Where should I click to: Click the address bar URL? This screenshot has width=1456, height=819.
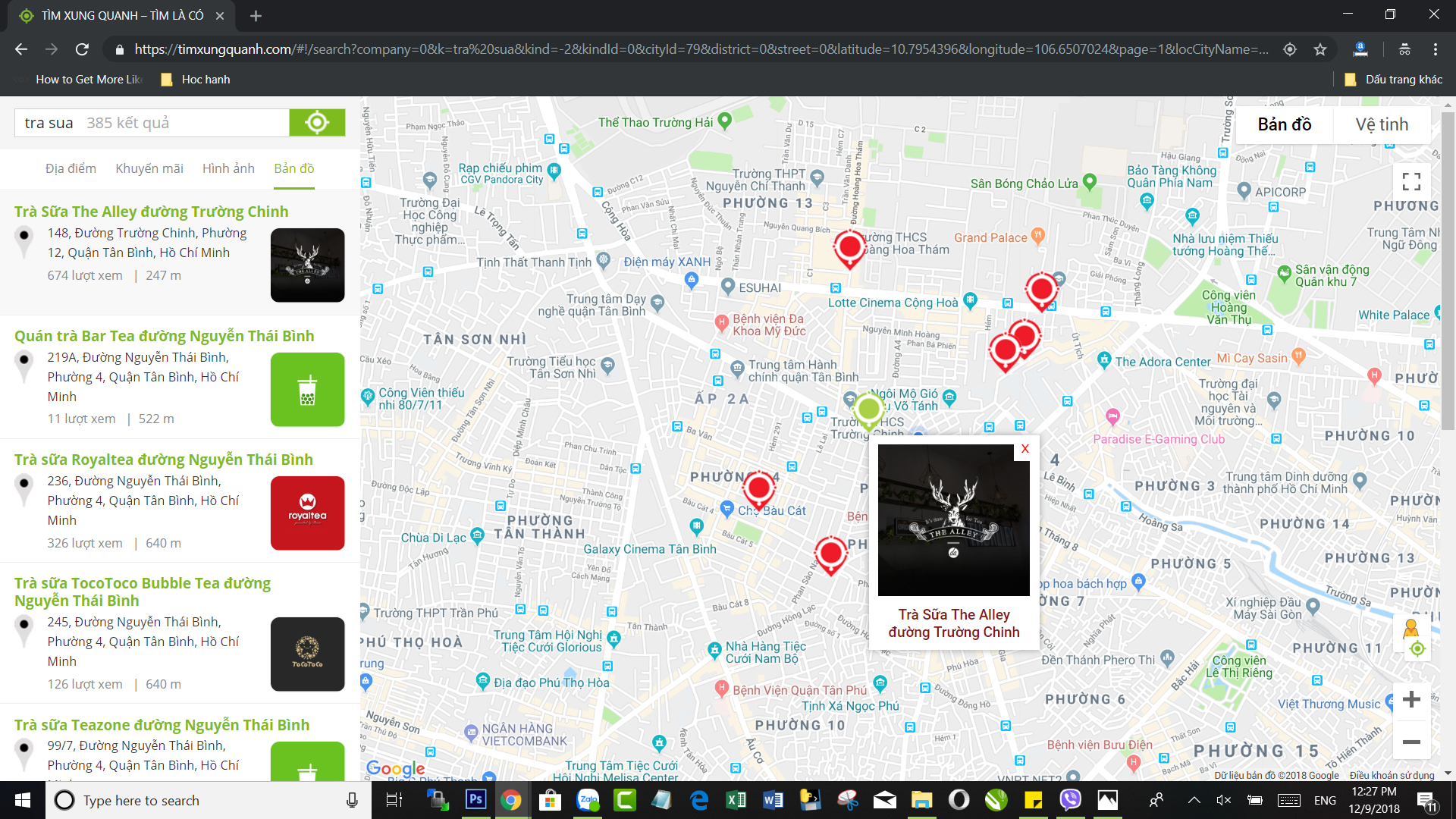pos(701,49)
